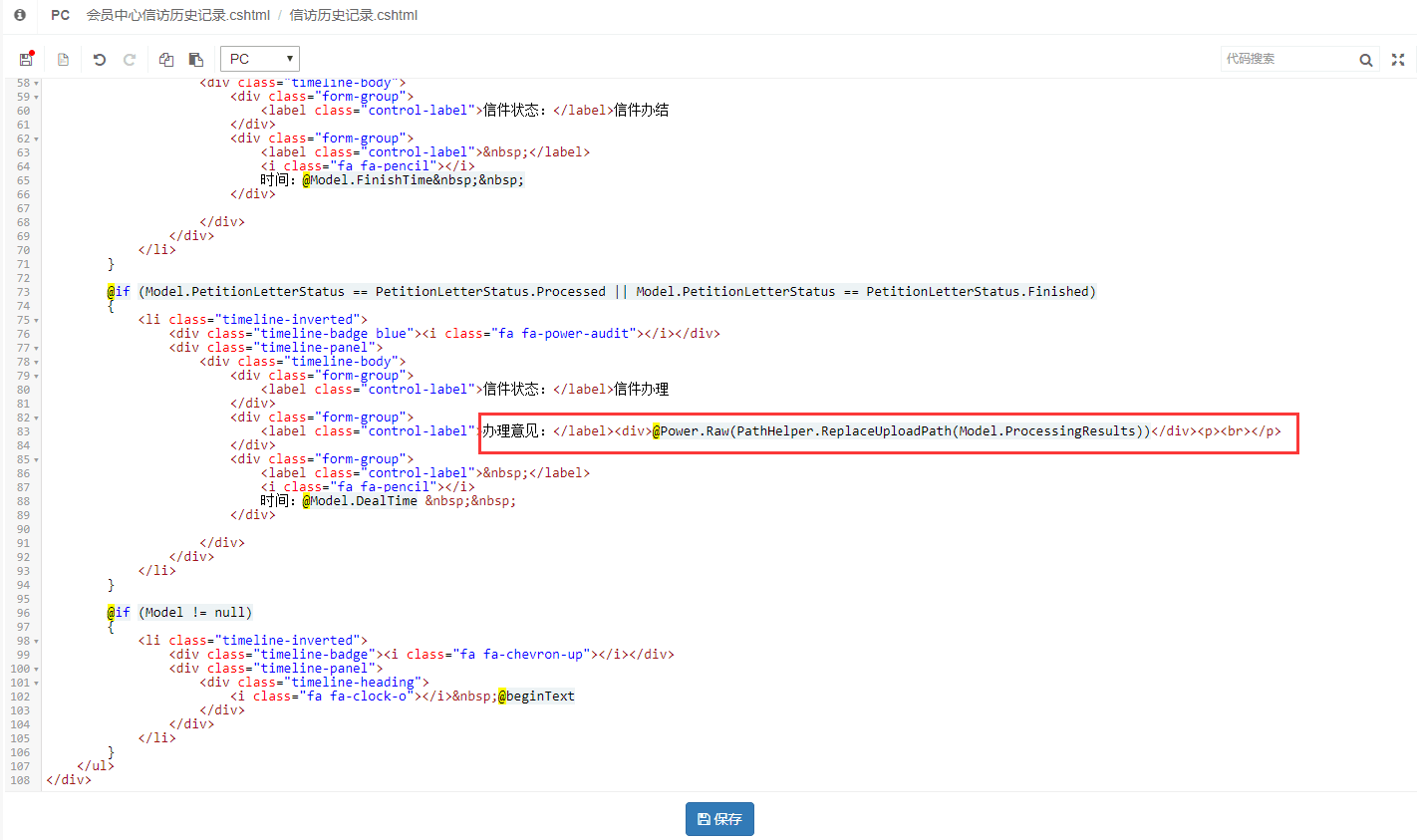This screenshot has width=1417, height=840.
Task: Collapse code fold at line 59
Action: (37, 98)
